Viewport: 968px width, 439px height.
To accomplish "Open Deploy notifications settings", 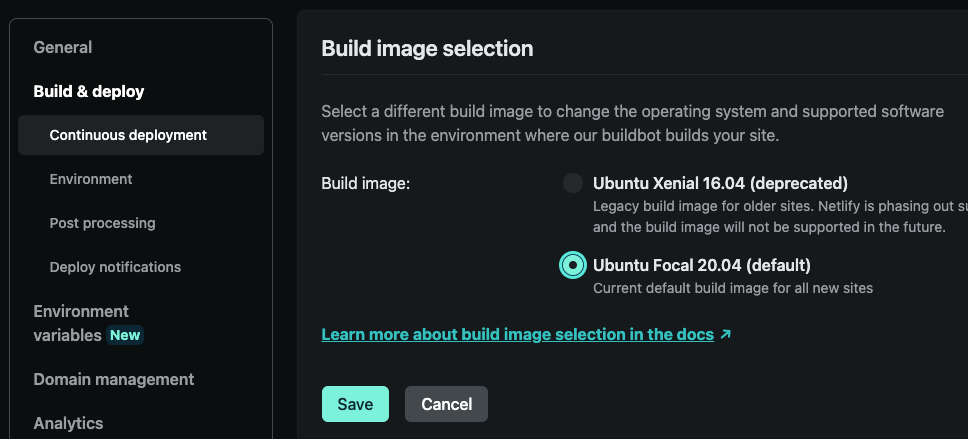I will coord(115,267).
